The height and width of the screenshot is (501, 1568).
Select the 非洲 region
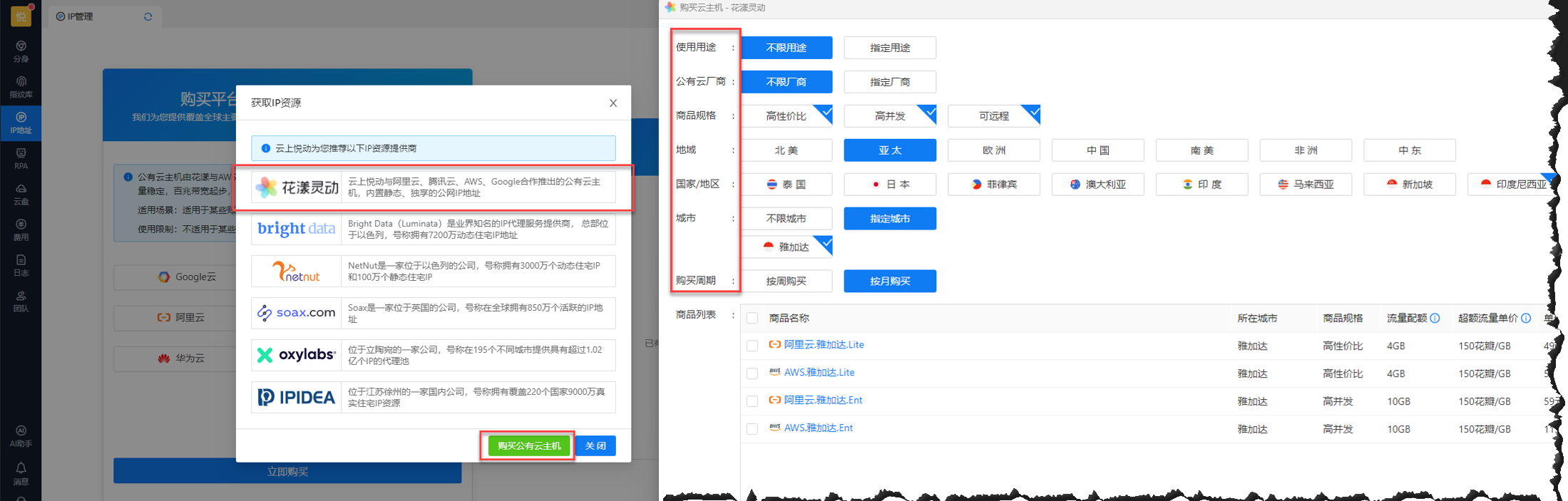click(1306, 150)
